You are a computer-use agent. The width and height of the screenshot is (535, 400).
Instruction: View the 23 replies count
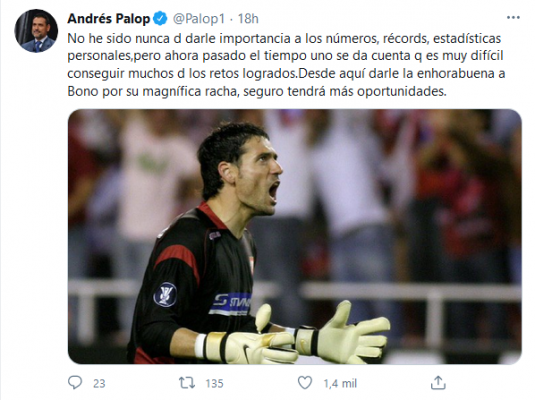click(x=99, y=384)
